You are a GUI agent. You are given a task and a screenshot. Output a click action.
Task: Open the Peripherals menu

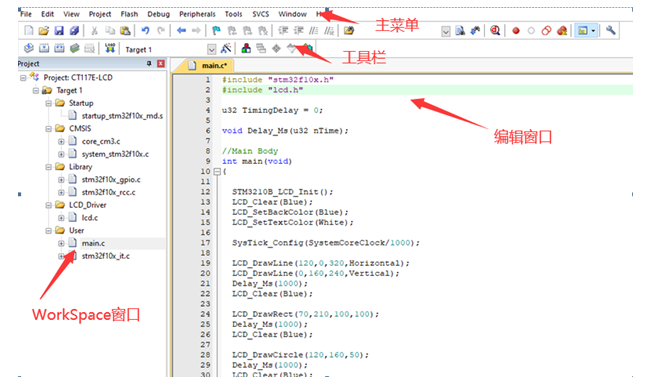pyautogui.click(x=197, y=14)
